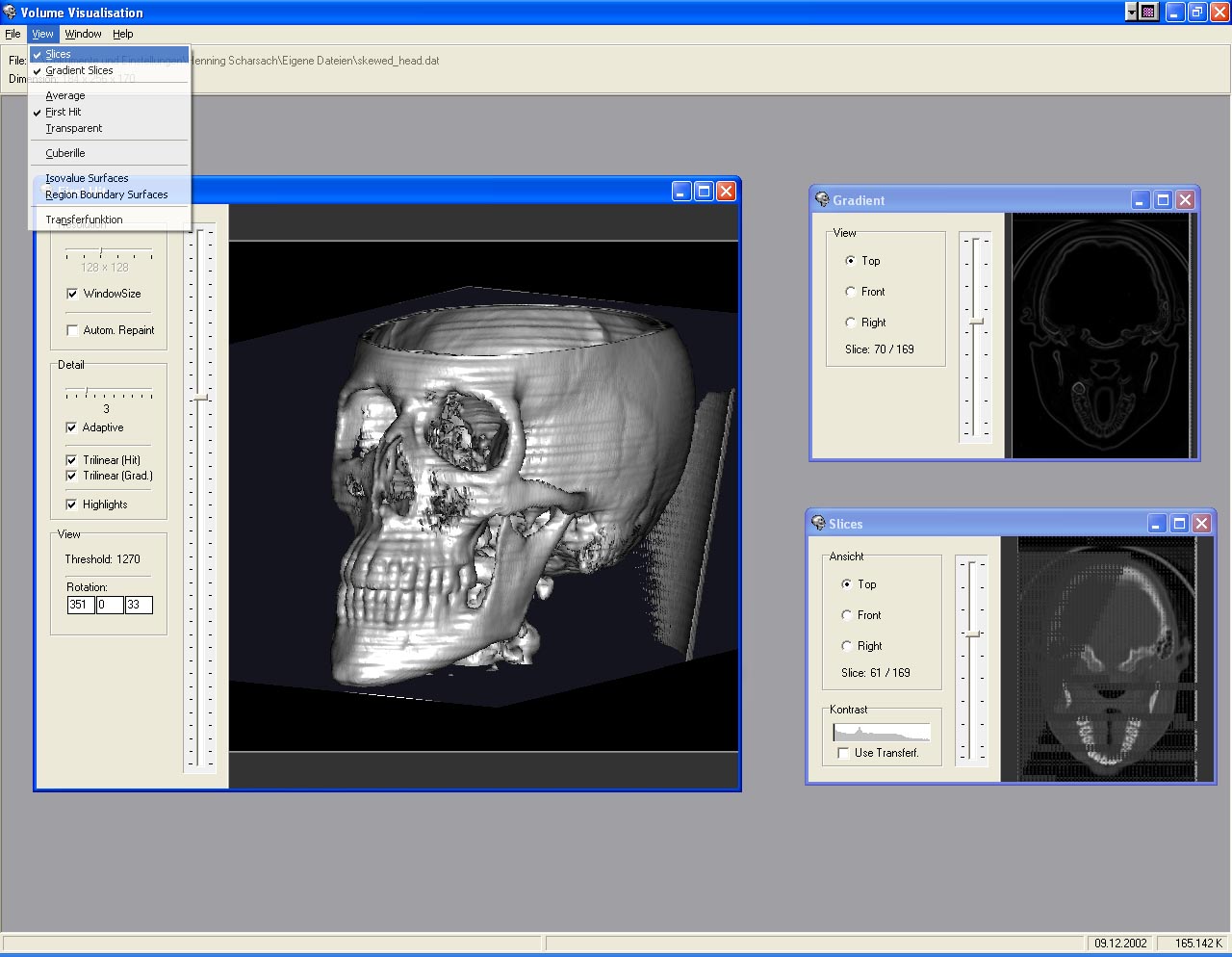Maximize the First Hit render window

point(704,192)
